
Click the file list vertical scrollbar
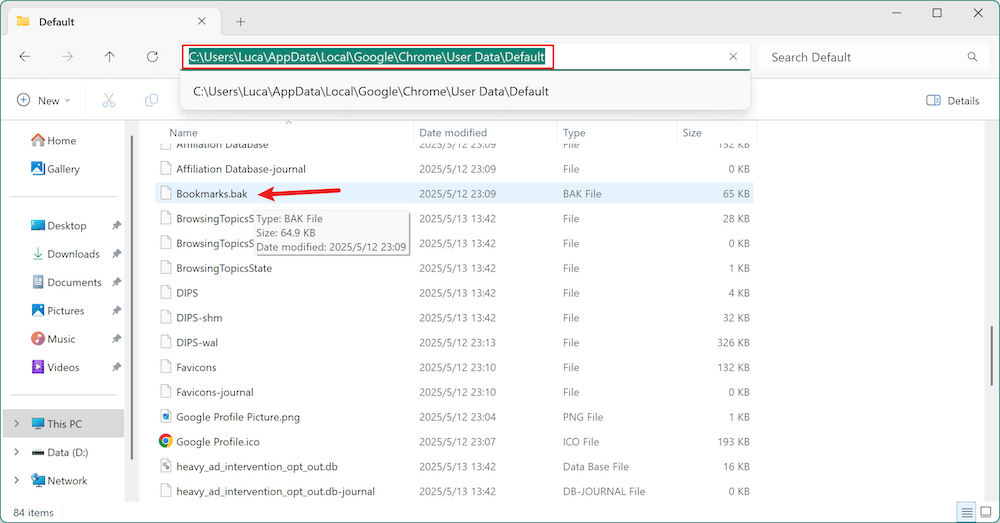(x=992, y=355)
